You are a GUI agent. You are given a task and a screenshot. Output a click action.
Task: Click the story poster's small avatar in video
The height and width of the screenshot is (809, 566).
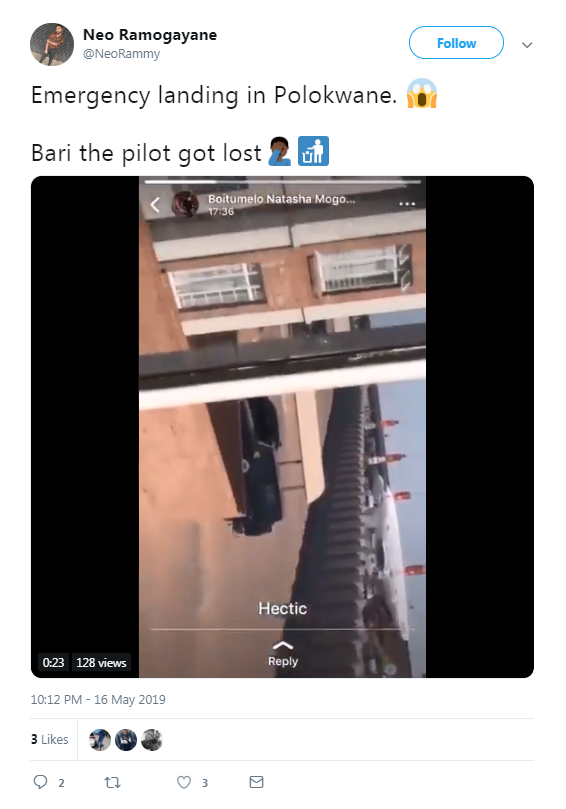pos(185,204)
